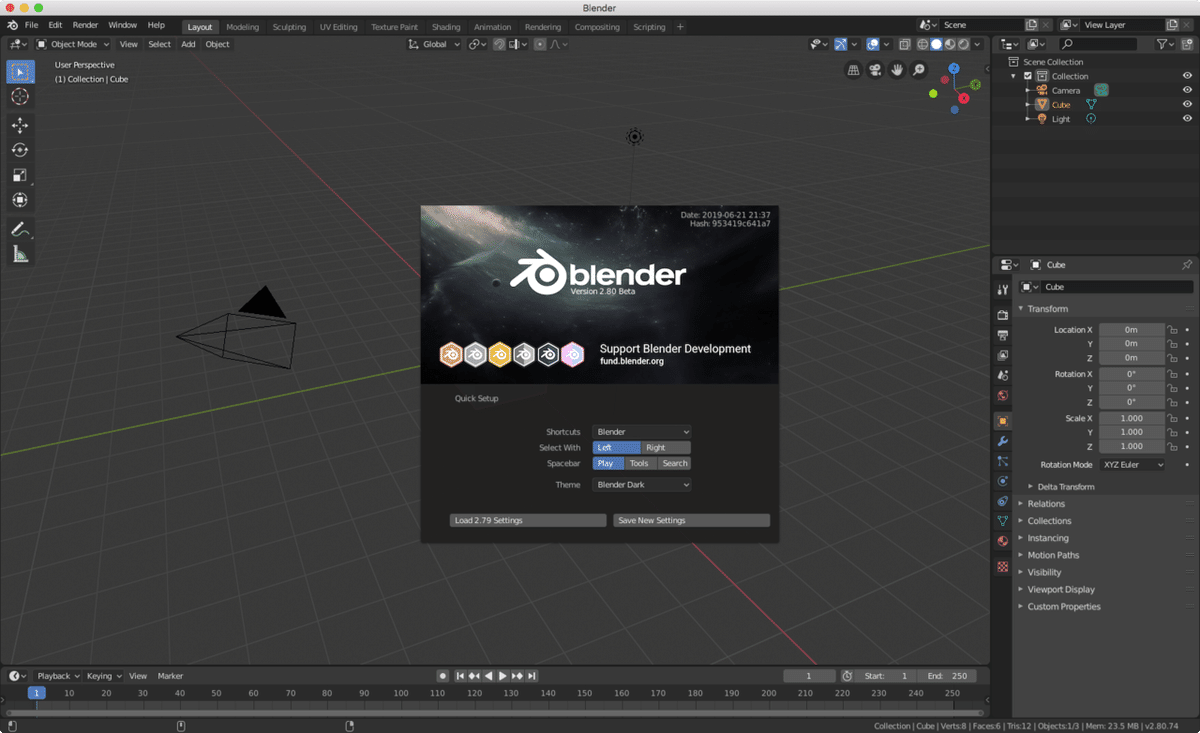The image size is (1200, 733).
Task: Click the zoom view magnifier icon
Action: point(919,70)
